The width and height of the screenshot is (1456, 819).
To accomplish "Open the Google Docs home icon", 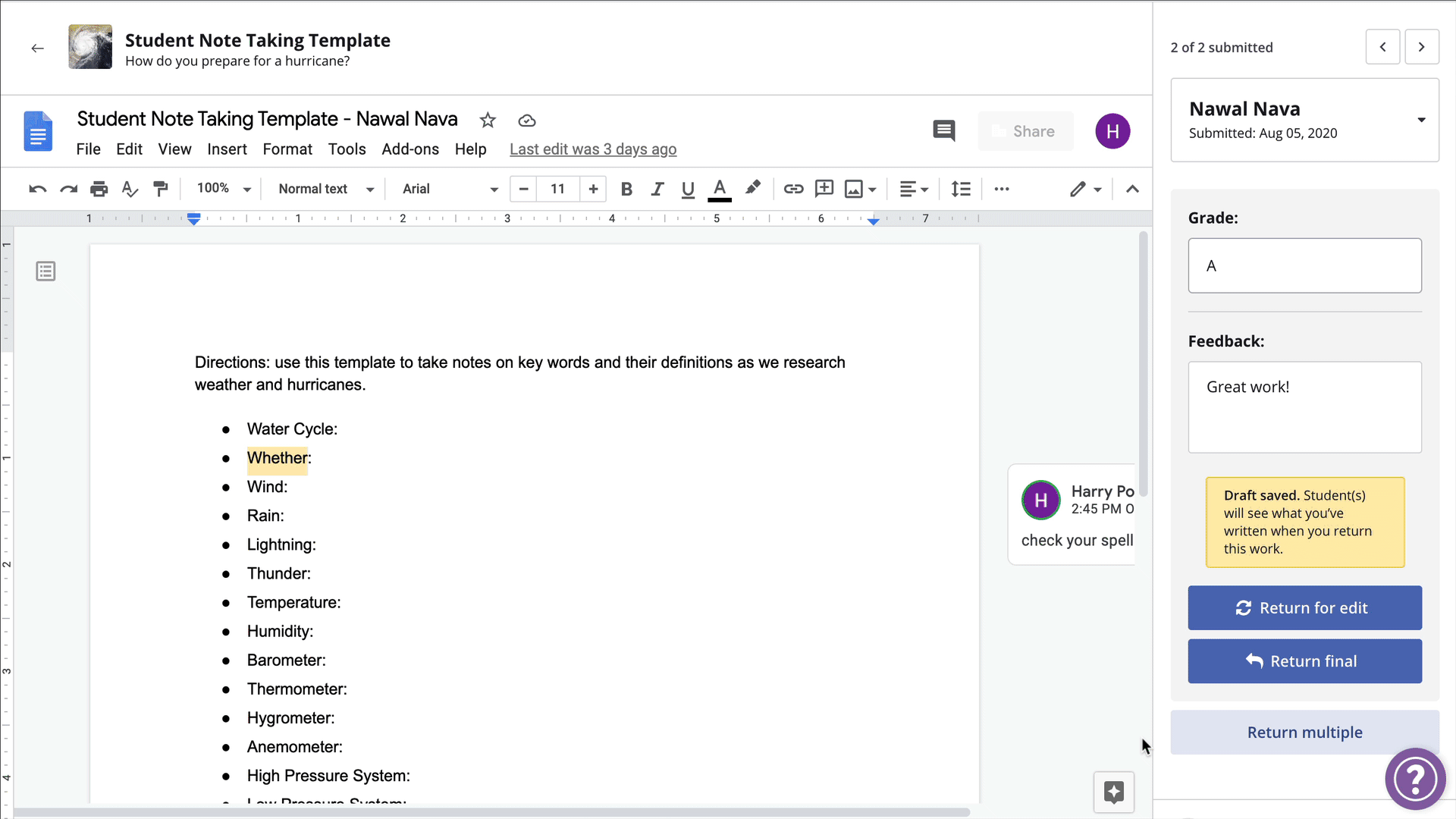I will [38, 131].
